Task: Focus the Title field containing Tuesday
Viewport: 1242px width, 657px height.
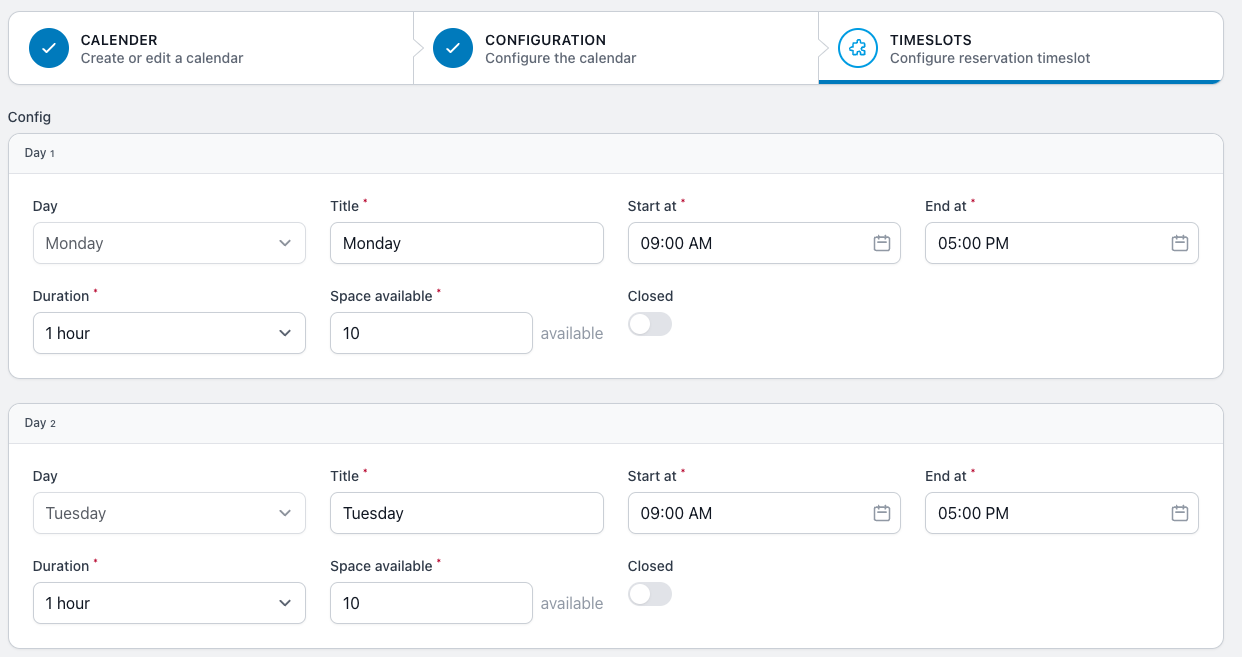Action: pyautogui.click(x=467, y=513)
